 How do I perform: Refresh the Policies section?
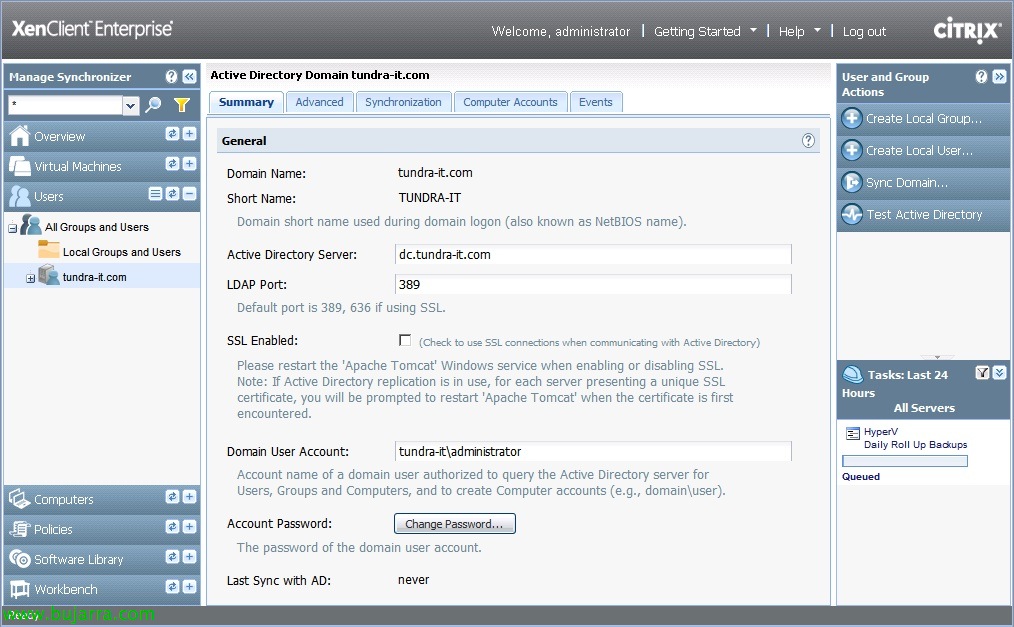(x=172, y=527)
